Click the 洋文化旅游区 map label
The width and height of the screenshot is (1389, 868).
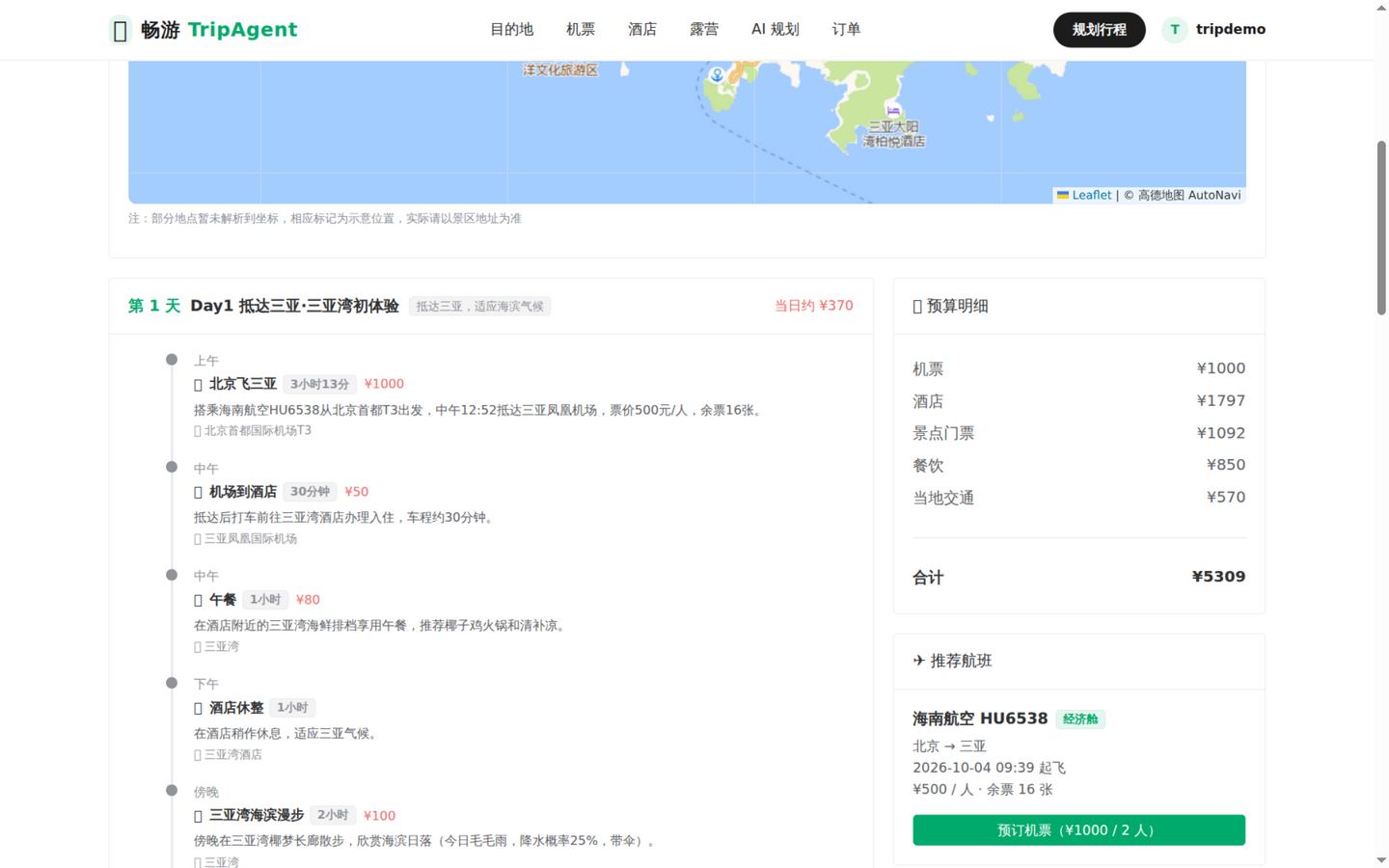tap(560, 69)
